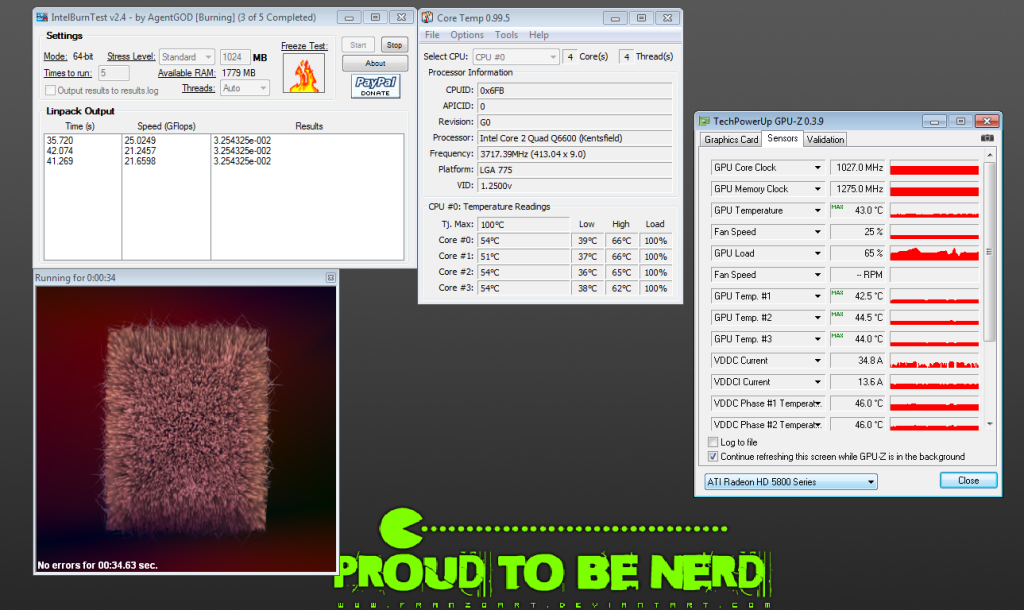Uncheck Continue refreshing in background option
Screen dimensions: 1024x610
[x=712, y=457]
